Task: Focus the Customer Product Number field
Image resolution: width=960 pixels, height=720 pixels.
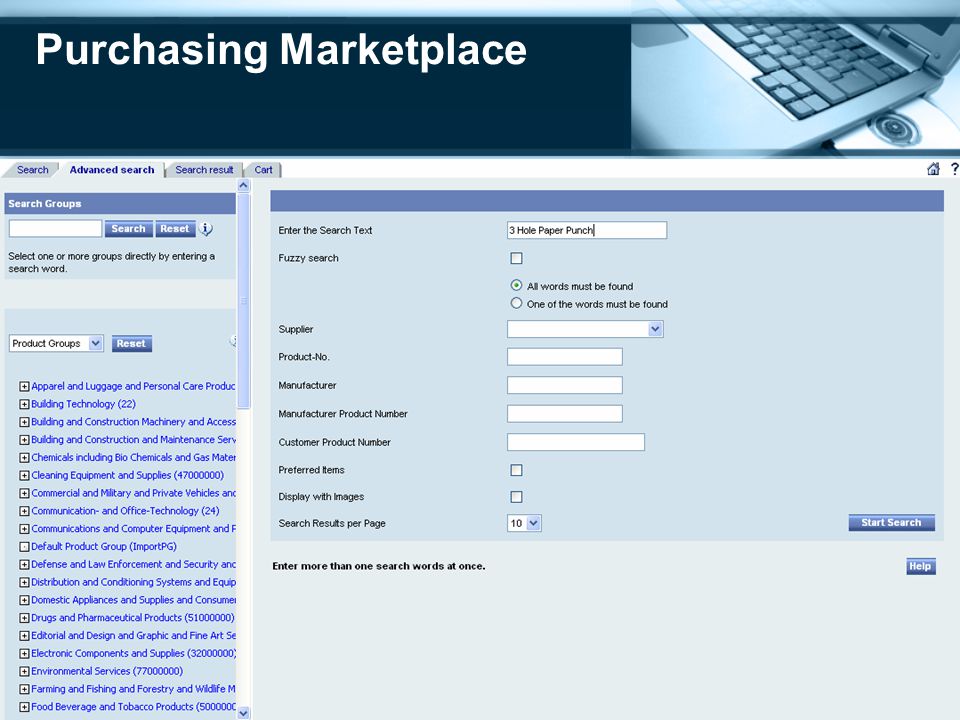Action: pos(576,442)
